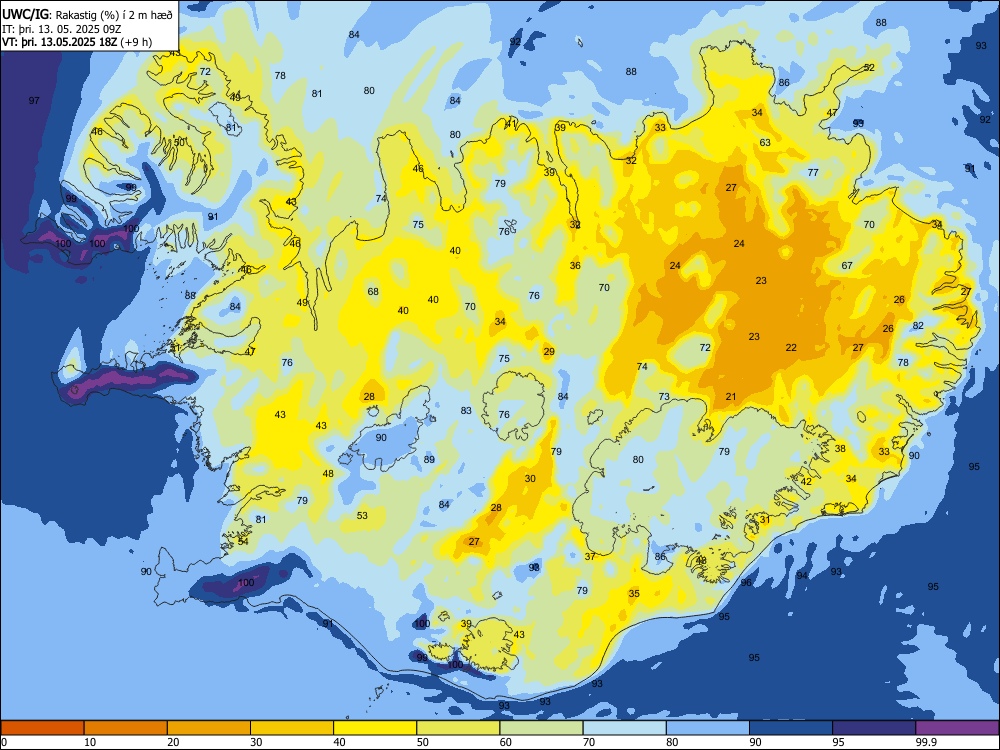Select the '52' humidity reading
Viewport: 1000px width, 750px height.
(x=869, y=68)
